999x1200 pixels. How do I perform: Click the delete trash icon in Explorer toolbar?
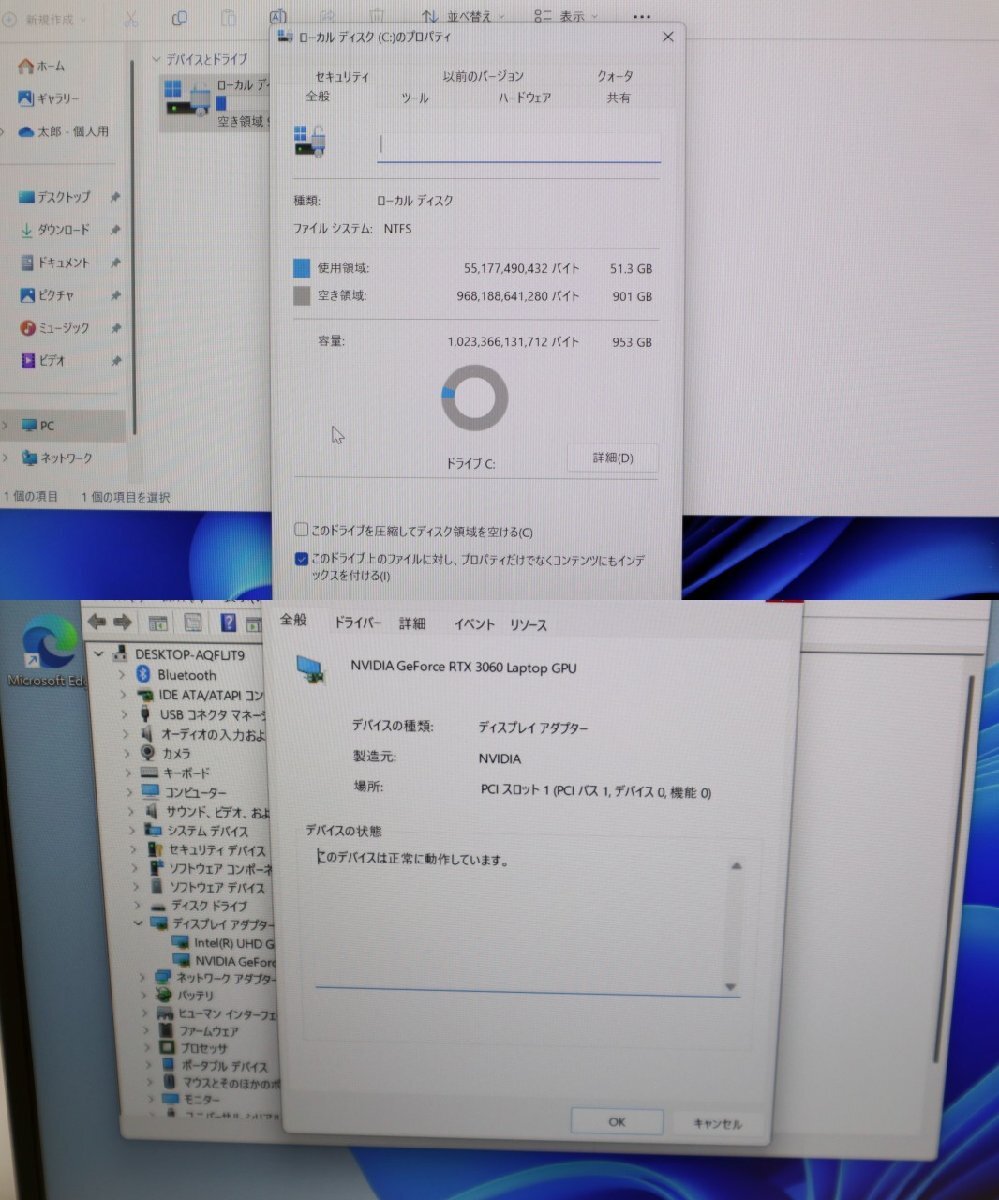click(x=376, y=16)
